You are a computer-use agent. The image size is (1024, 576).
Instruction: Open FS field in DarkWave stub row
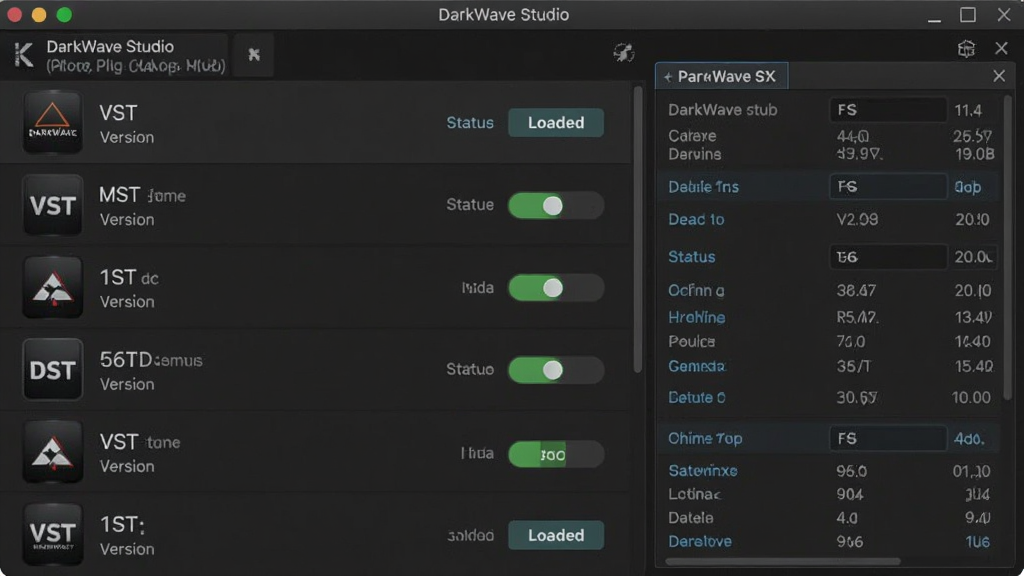pyautogui.click(x=888, y=110)
